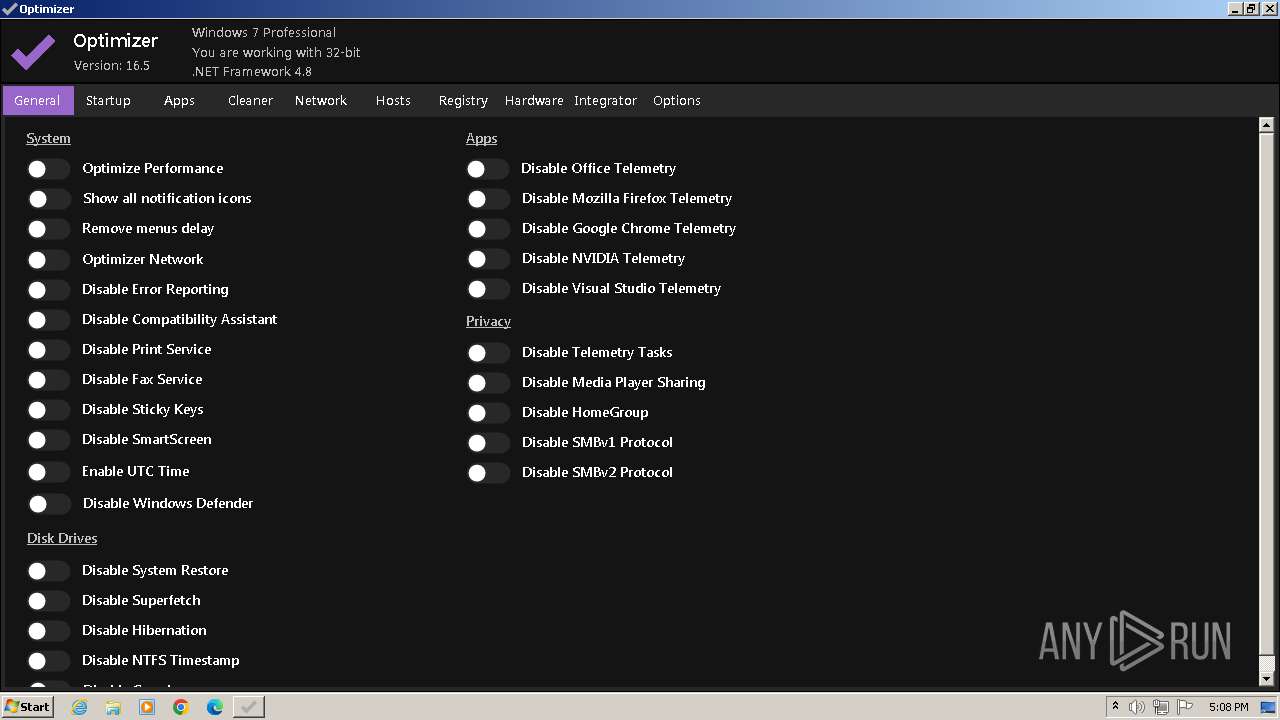Enable Disable Sticky Keys switch

click(48, 410)
